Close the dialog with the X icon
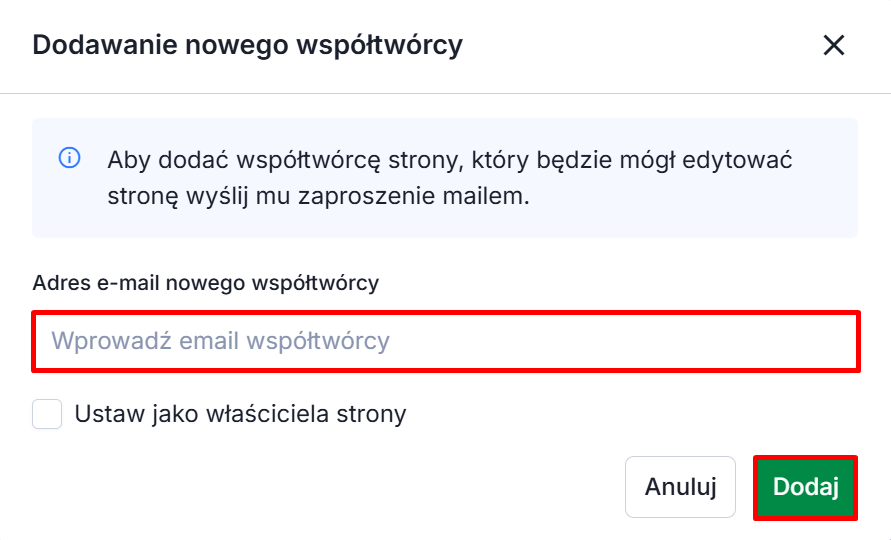 tap(833, 45)
